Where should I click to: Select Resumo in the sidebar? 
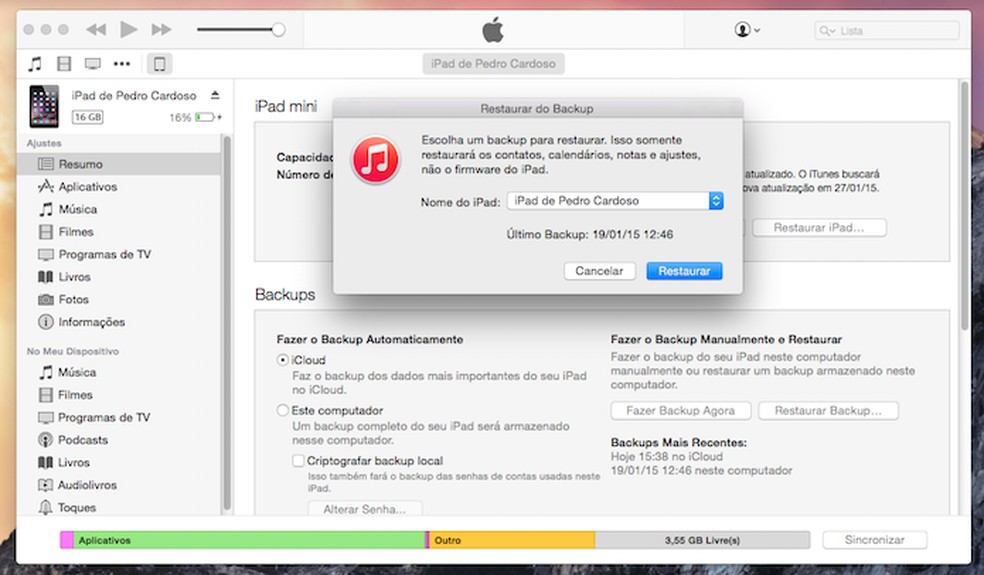(119, 164)
